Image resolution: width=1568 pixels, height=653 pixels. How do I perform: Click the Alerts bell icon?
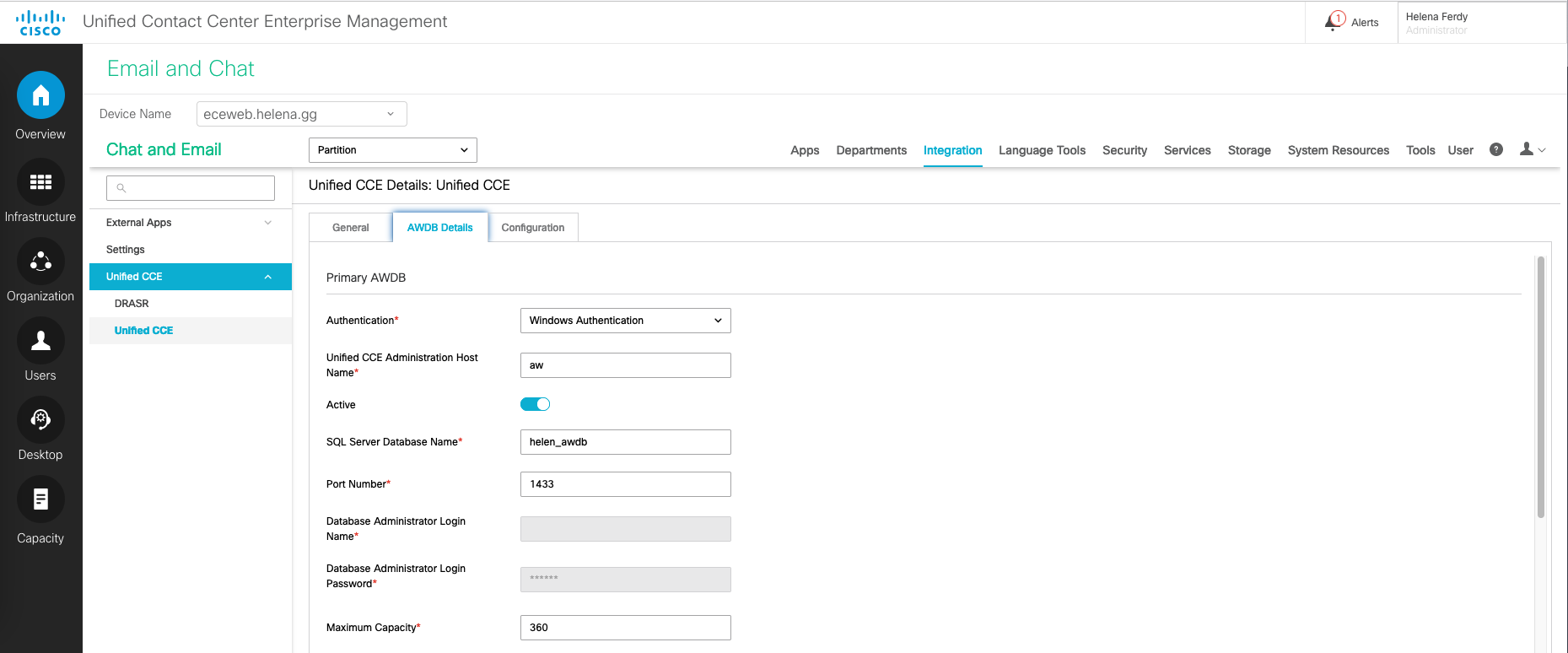[x=1334, y=22]
